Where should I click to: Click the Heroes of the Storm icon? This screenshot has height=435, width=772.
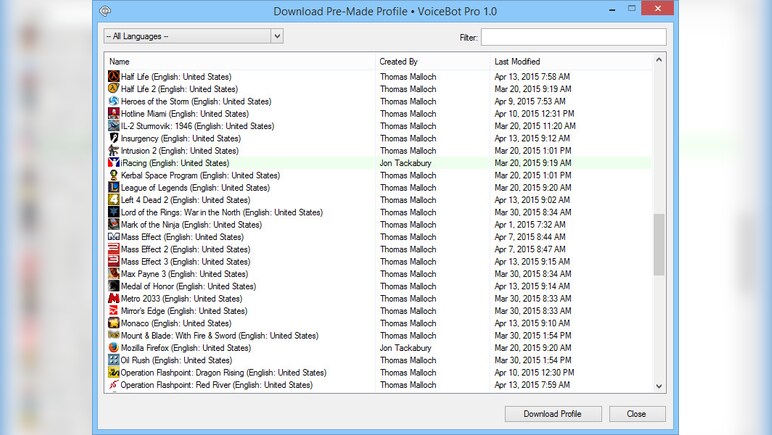pyautogui.click(x=114, y=101)
